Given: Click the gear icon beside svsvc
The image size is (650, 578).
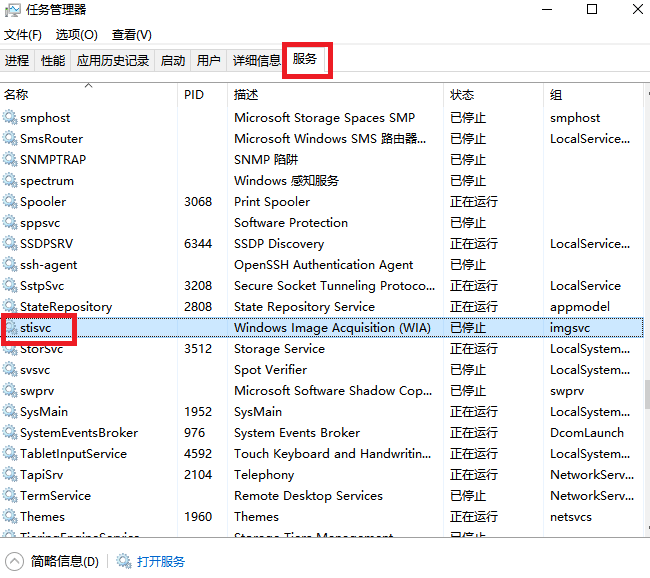Looking at the screenshot, I should (x=10, y=369).
